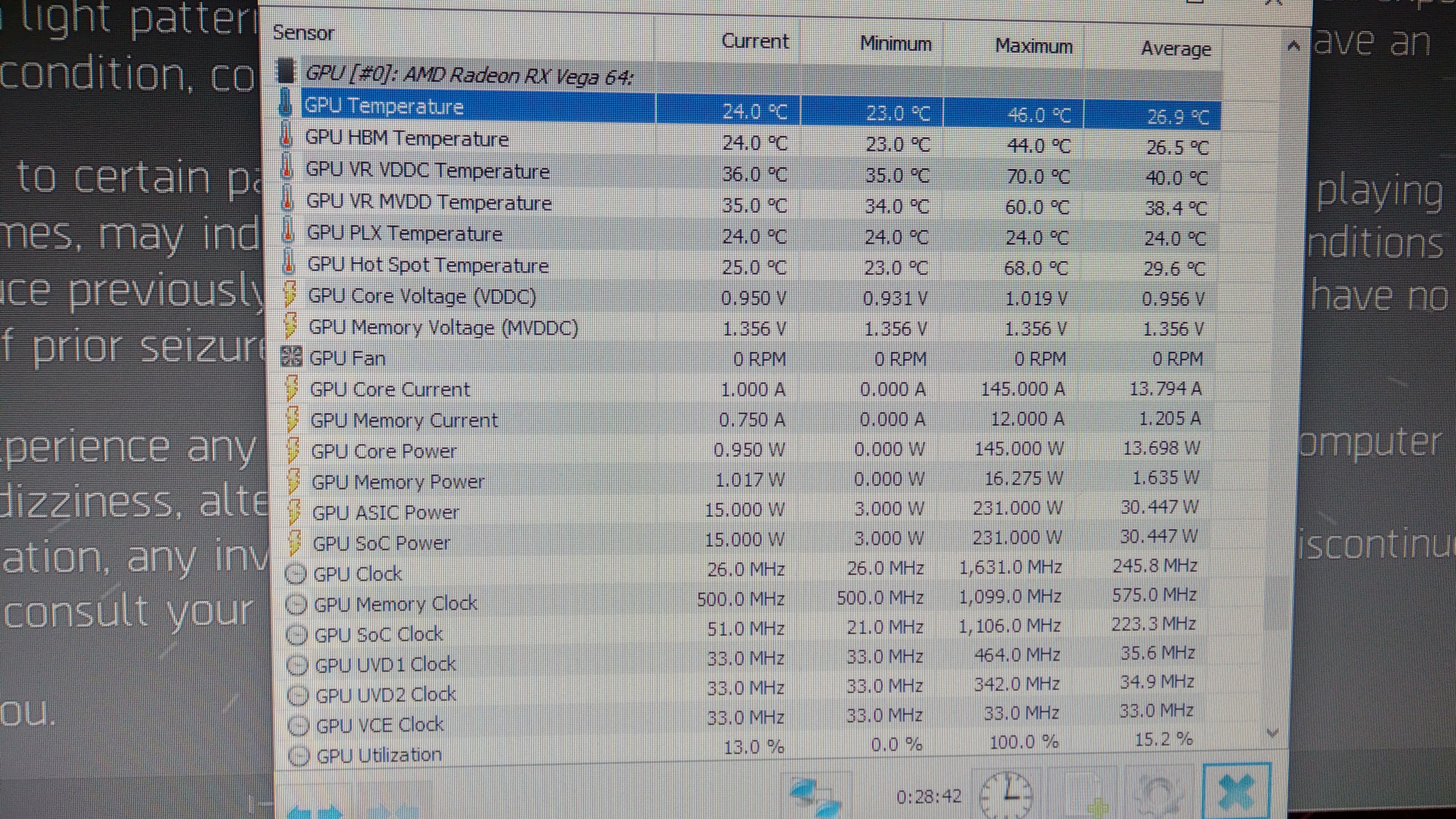Click the scrollbar up arrow

[1294, 46]
